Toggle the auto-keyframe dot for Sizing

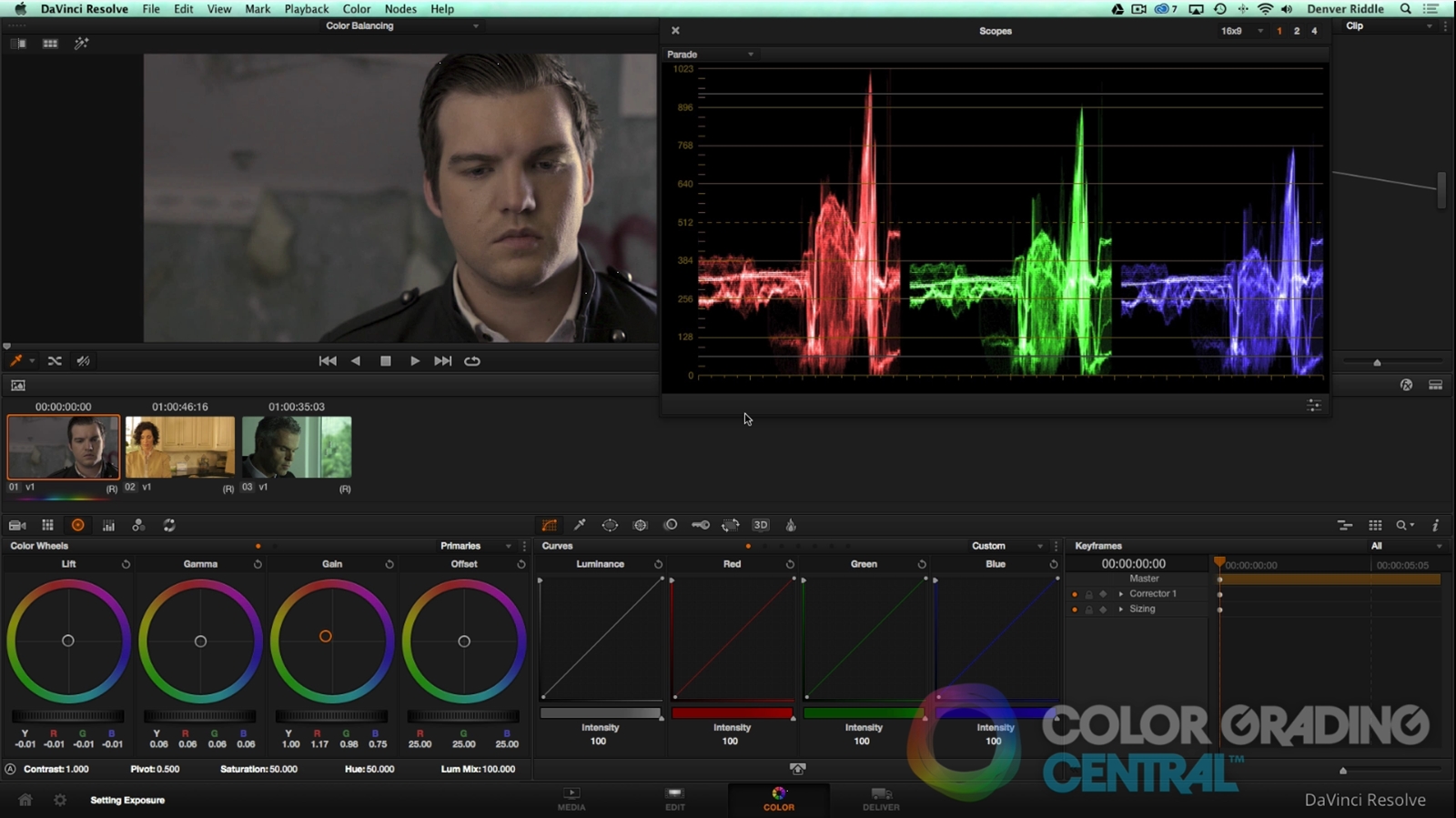pyautogui.click(x=1075, y=610)
